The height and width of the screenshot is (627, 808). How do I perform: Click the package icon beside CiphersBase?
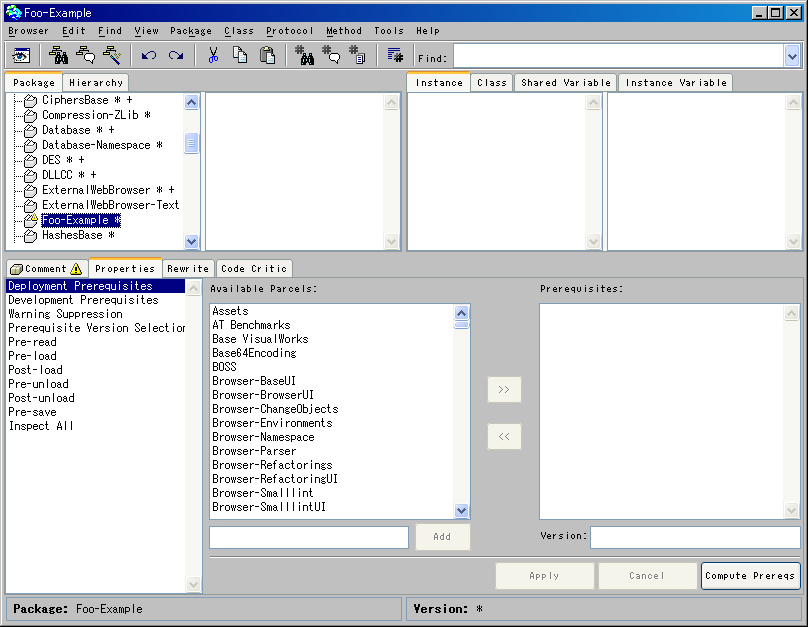[x=30, y=100]
